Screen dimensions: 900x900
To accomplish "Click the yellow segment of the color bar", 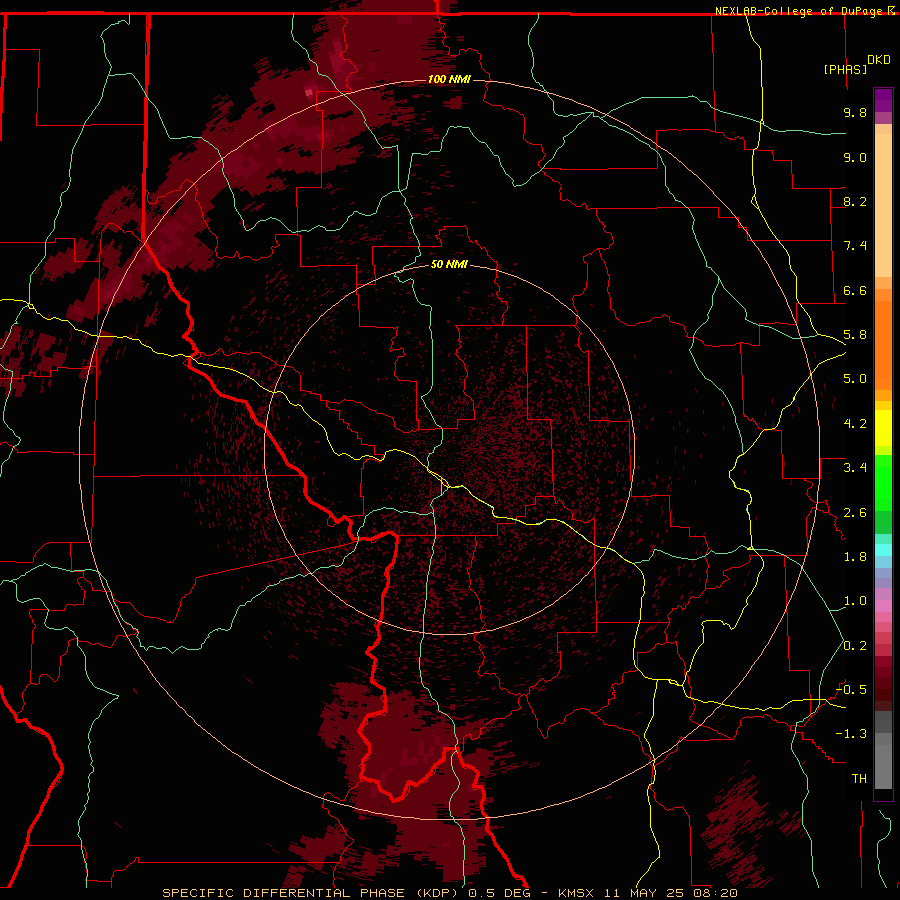I will click(883, 428).
